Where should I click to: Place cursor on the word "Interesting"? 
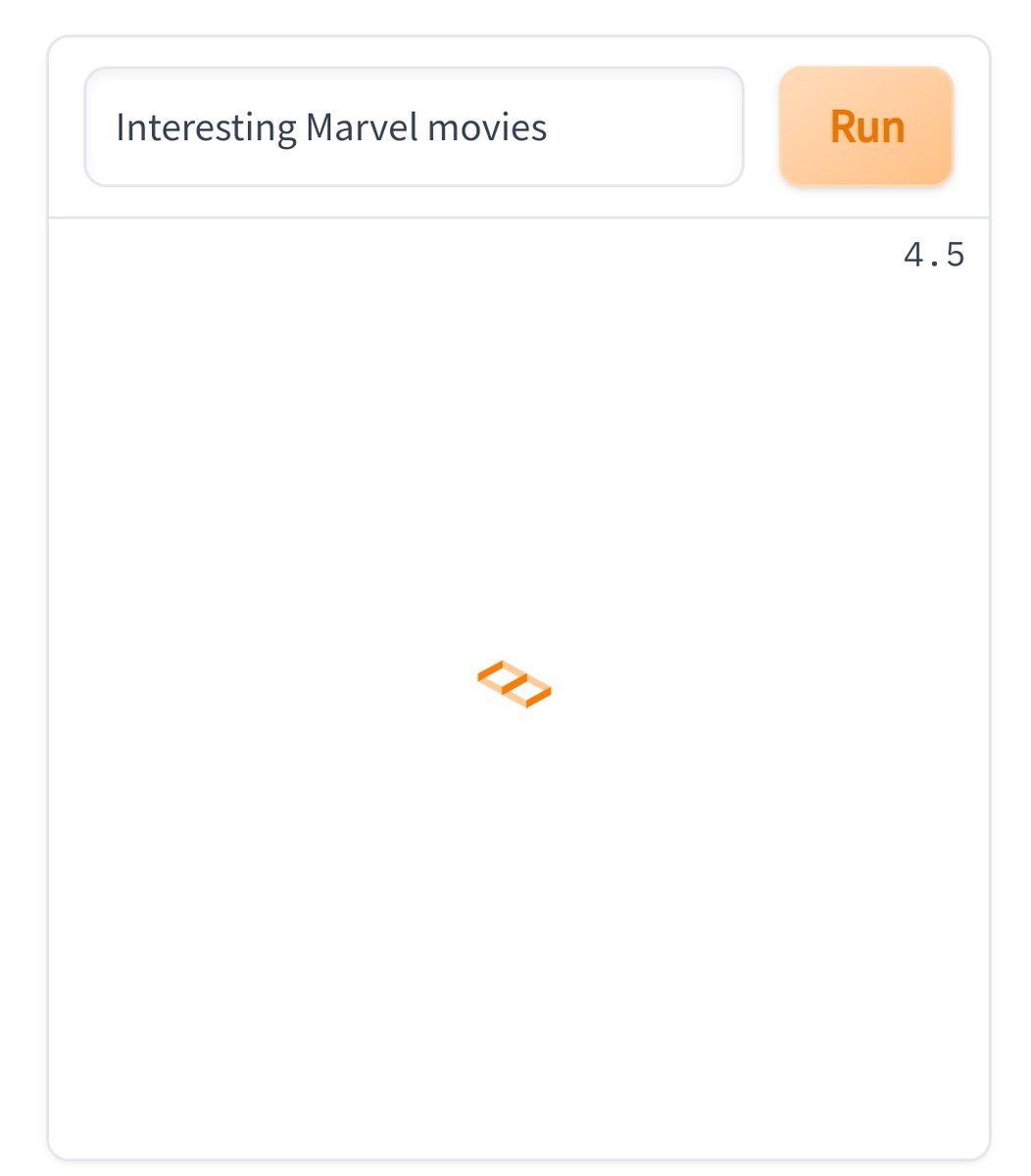(206, 127)
